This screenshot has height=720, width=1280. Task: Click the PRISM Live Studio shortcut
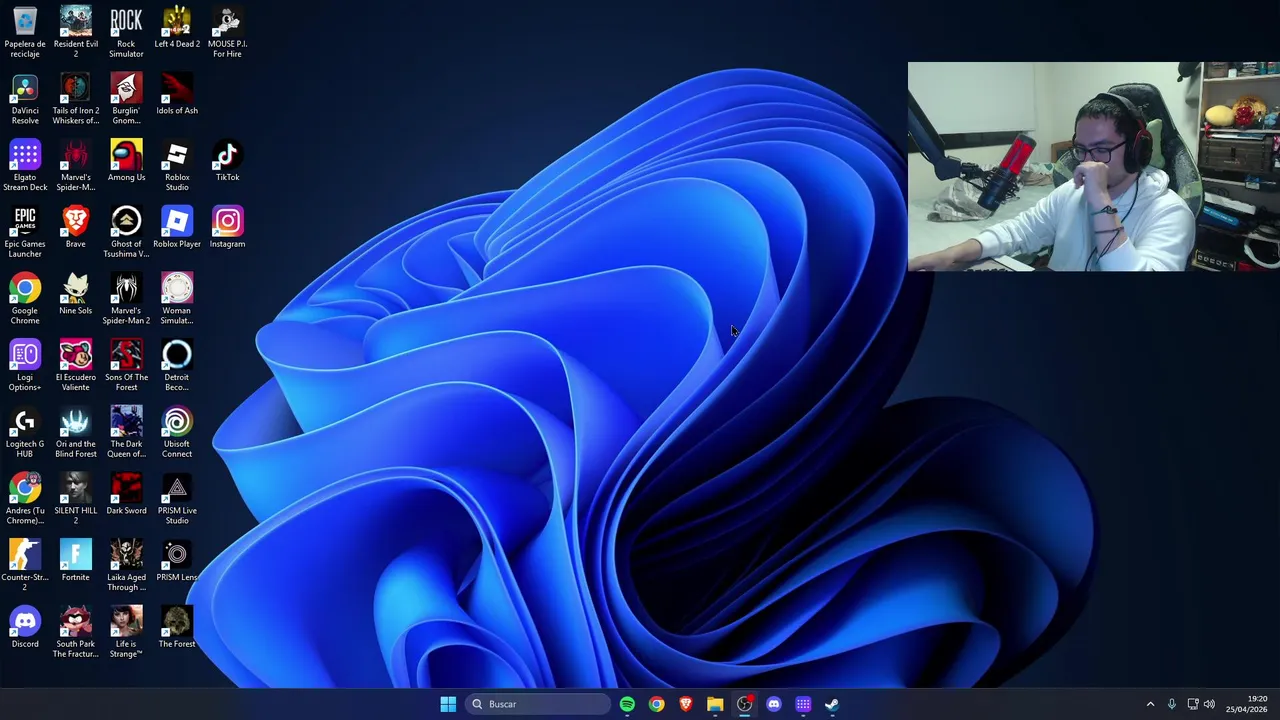177,499
